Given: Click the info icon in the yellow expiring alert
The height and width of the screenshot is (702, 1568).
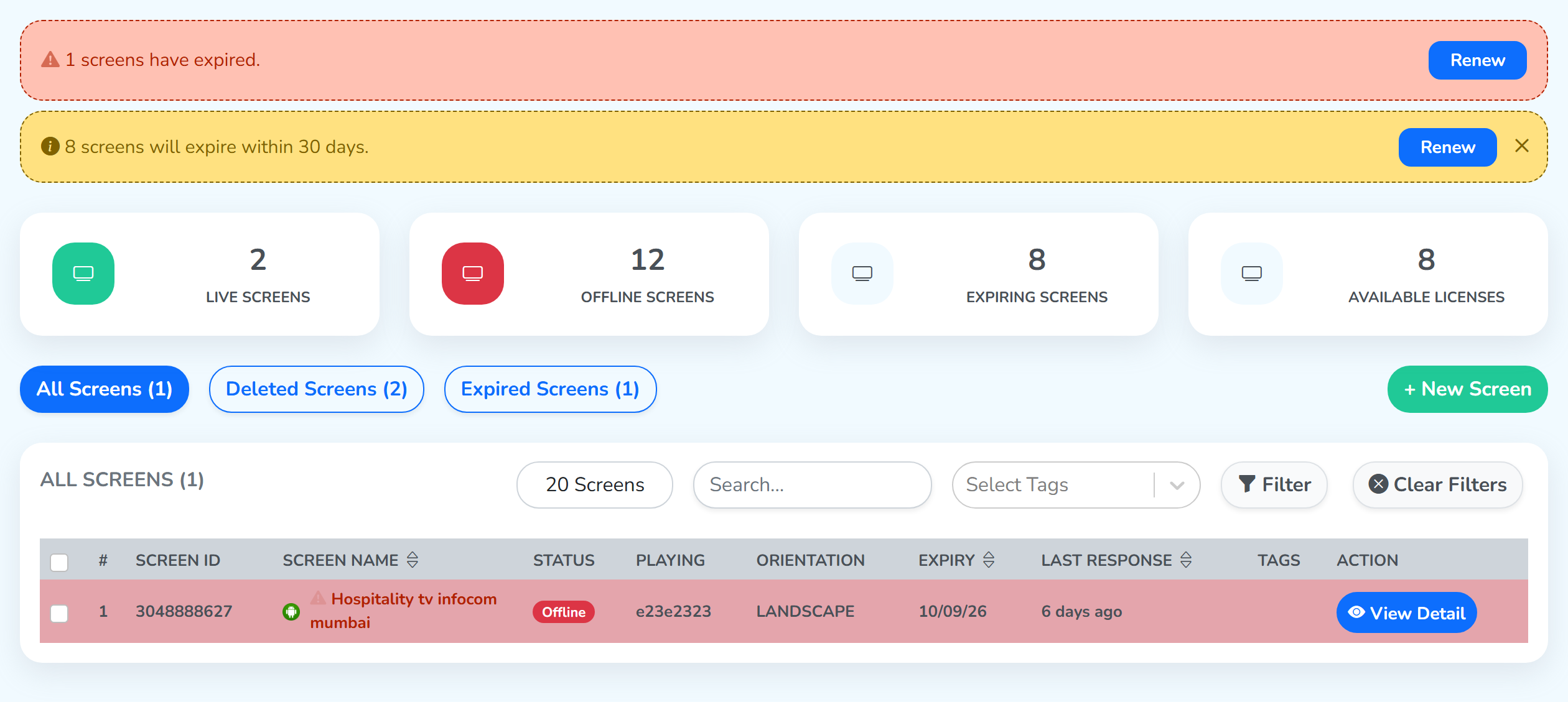Looking at the screenshot, I should (x=50, y=146).
